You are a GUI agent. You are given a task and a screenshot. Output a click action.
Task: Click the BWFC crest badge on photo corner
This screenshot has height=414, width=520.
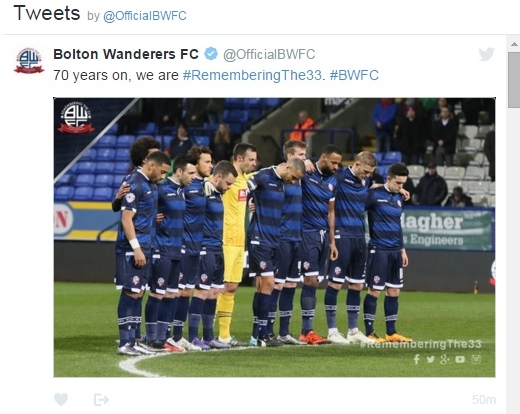coord(76,117)
